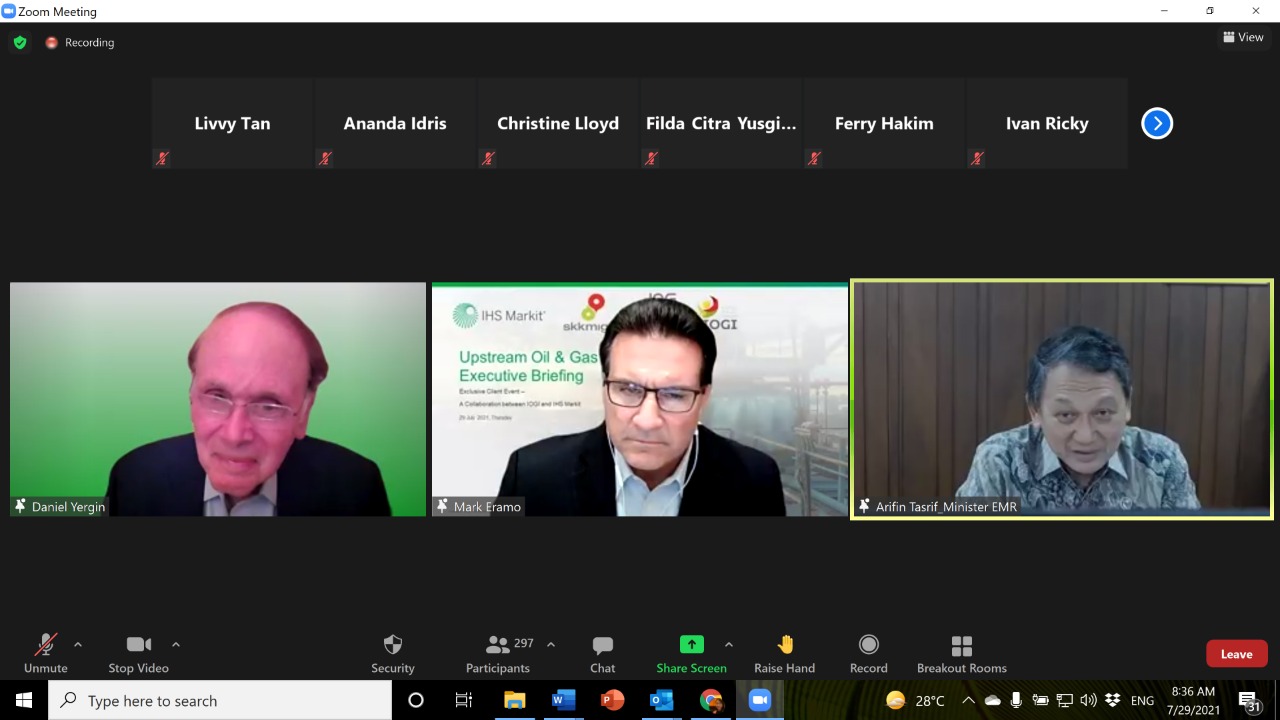This screenshot has height=720, width=1280.
Task: Click pin icon next to Mark Eramo
Action: click(442, 506)
